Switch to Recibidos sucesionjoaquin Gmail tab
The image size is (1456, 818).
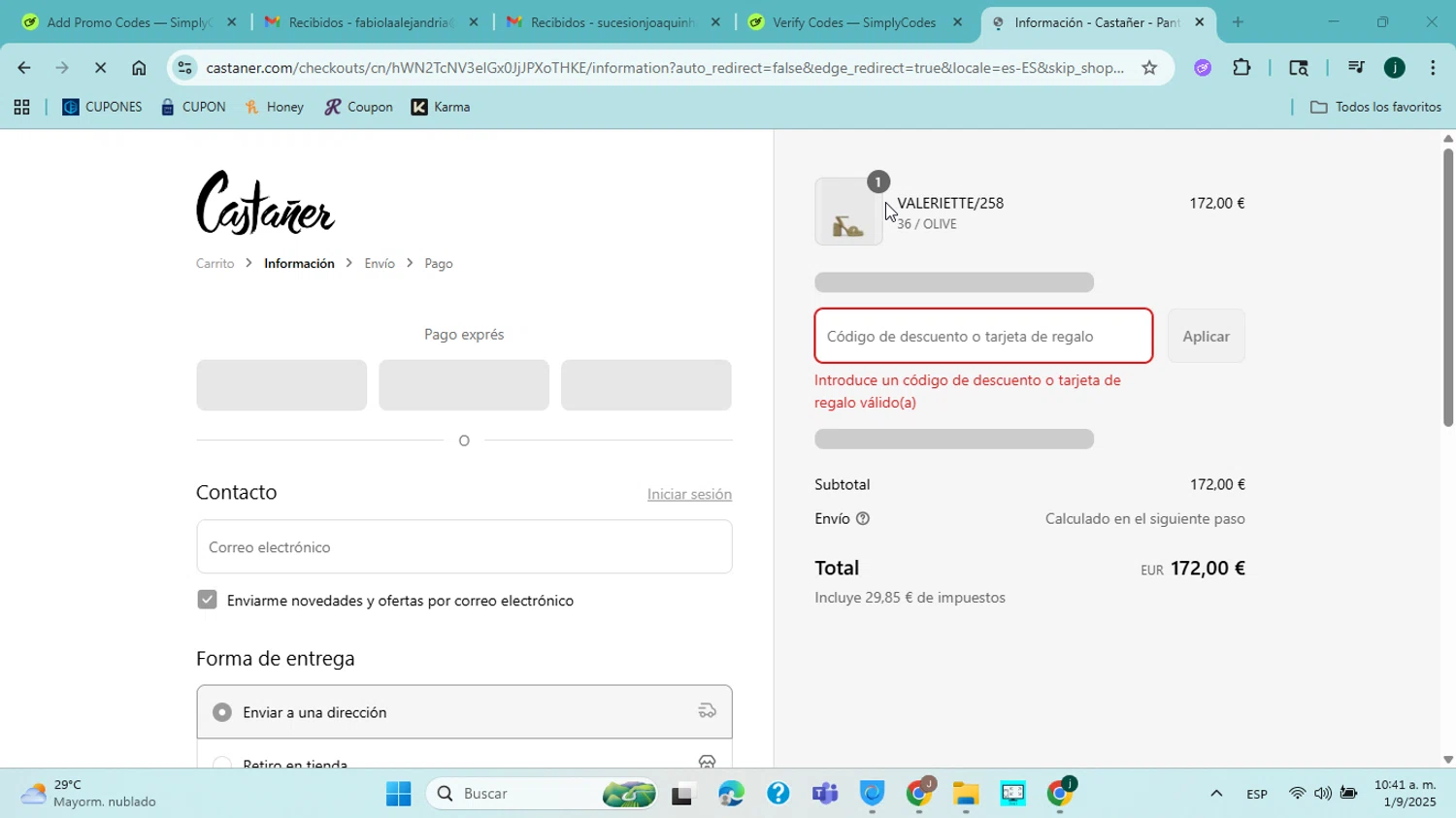coord(613,22)
